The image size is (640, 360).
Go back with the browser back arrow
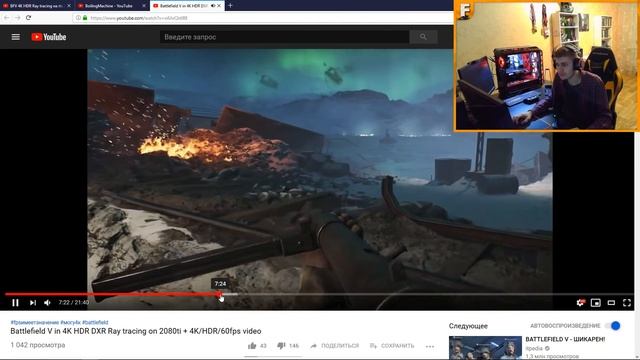click(x=6, y=18)
